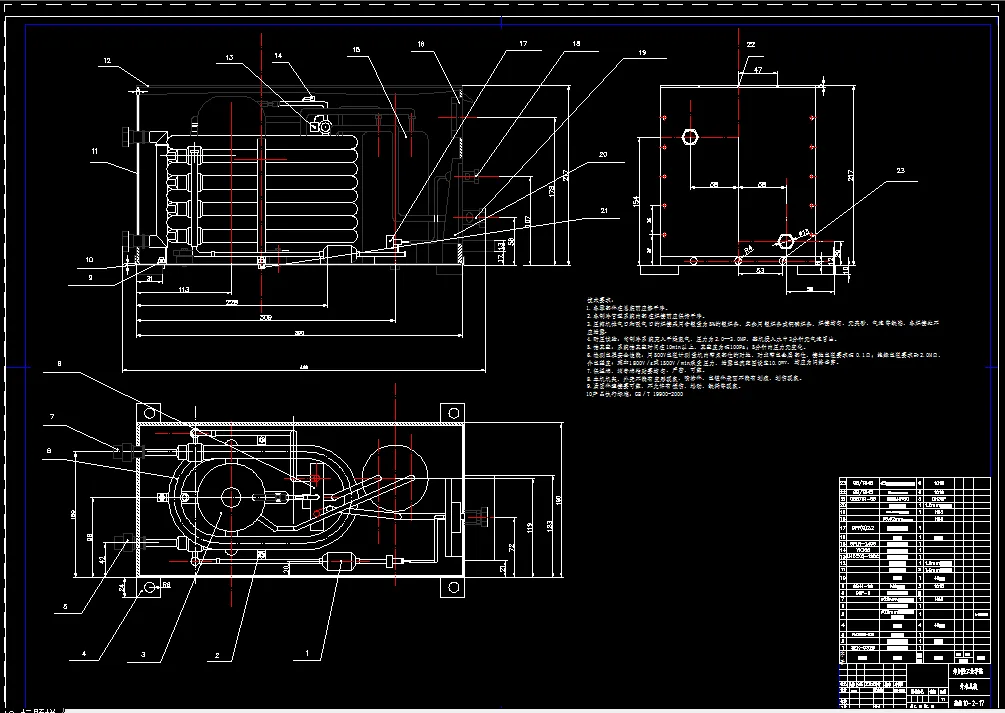Select part balloon number 7

click(52, 417)
